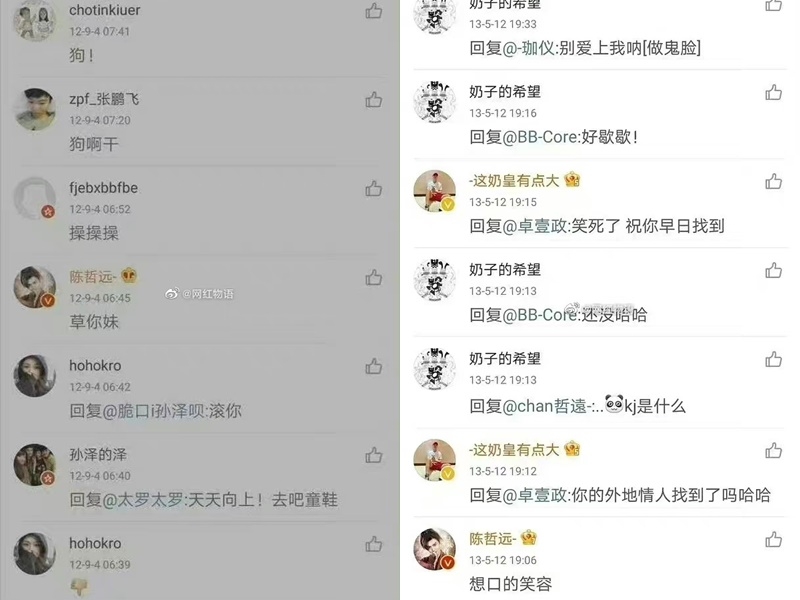Image resolution: width=800 pixels, height=600 pixels.
Task: Like 陈哲远-'s comment 草你妹
Action: pos(373,278)
